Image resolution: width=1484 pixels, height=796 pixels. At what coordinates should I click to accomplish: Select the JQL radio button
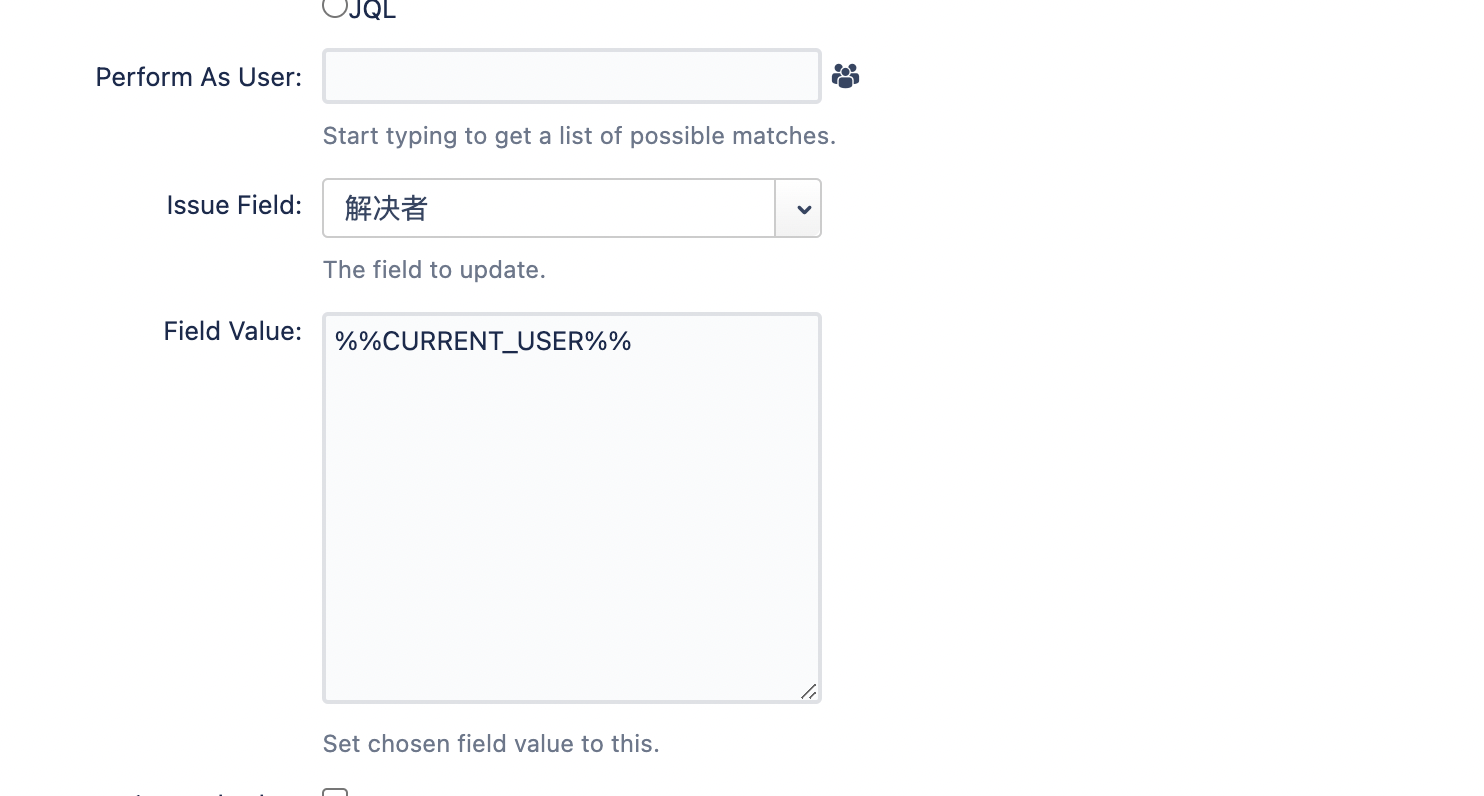(x=334, y=8)
